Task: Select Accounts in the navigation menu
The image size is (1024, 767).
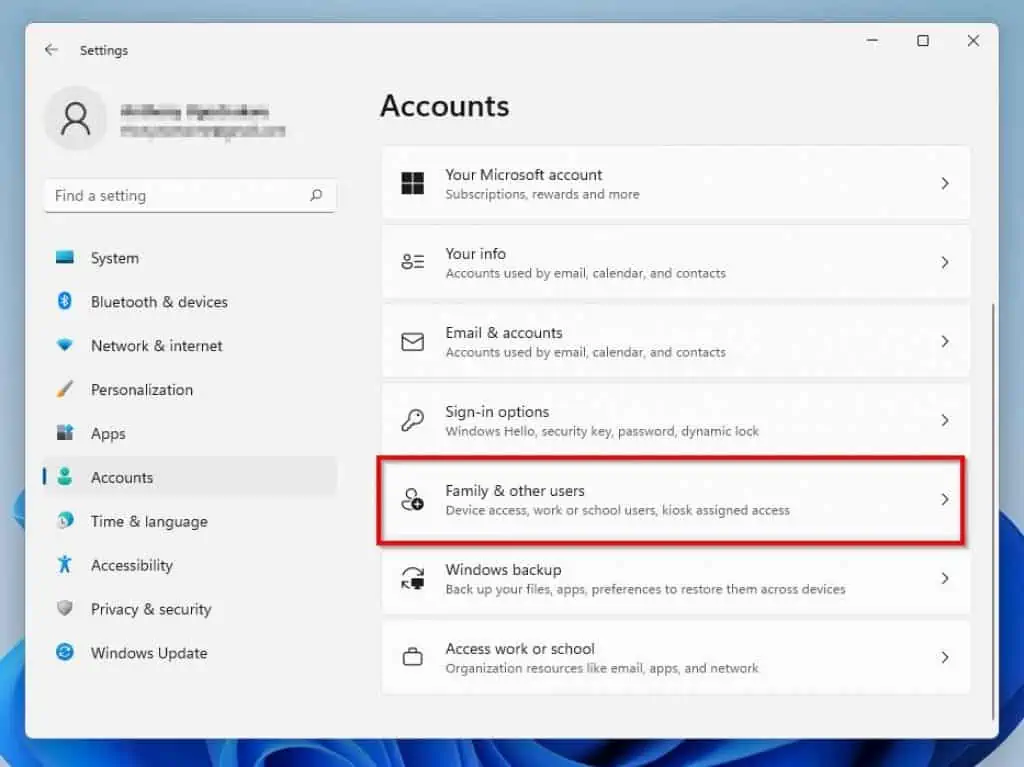Action: point(122,477)
